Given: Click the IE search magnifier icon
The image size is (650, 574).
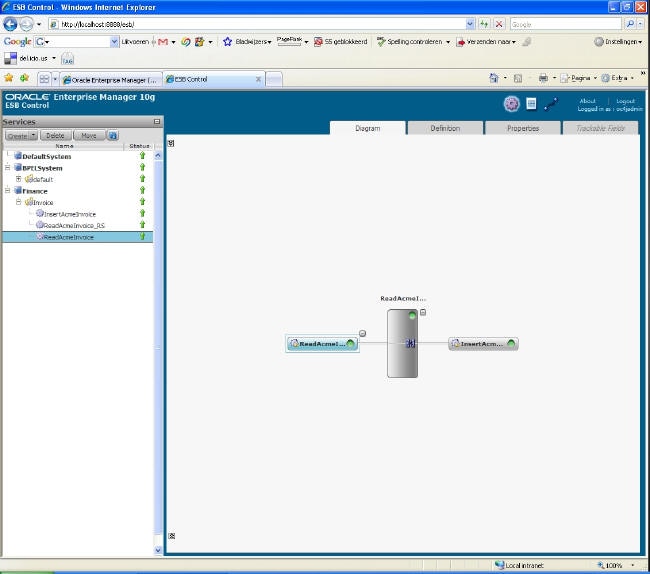Looking at the screenshot, I should tap(630, 24).
